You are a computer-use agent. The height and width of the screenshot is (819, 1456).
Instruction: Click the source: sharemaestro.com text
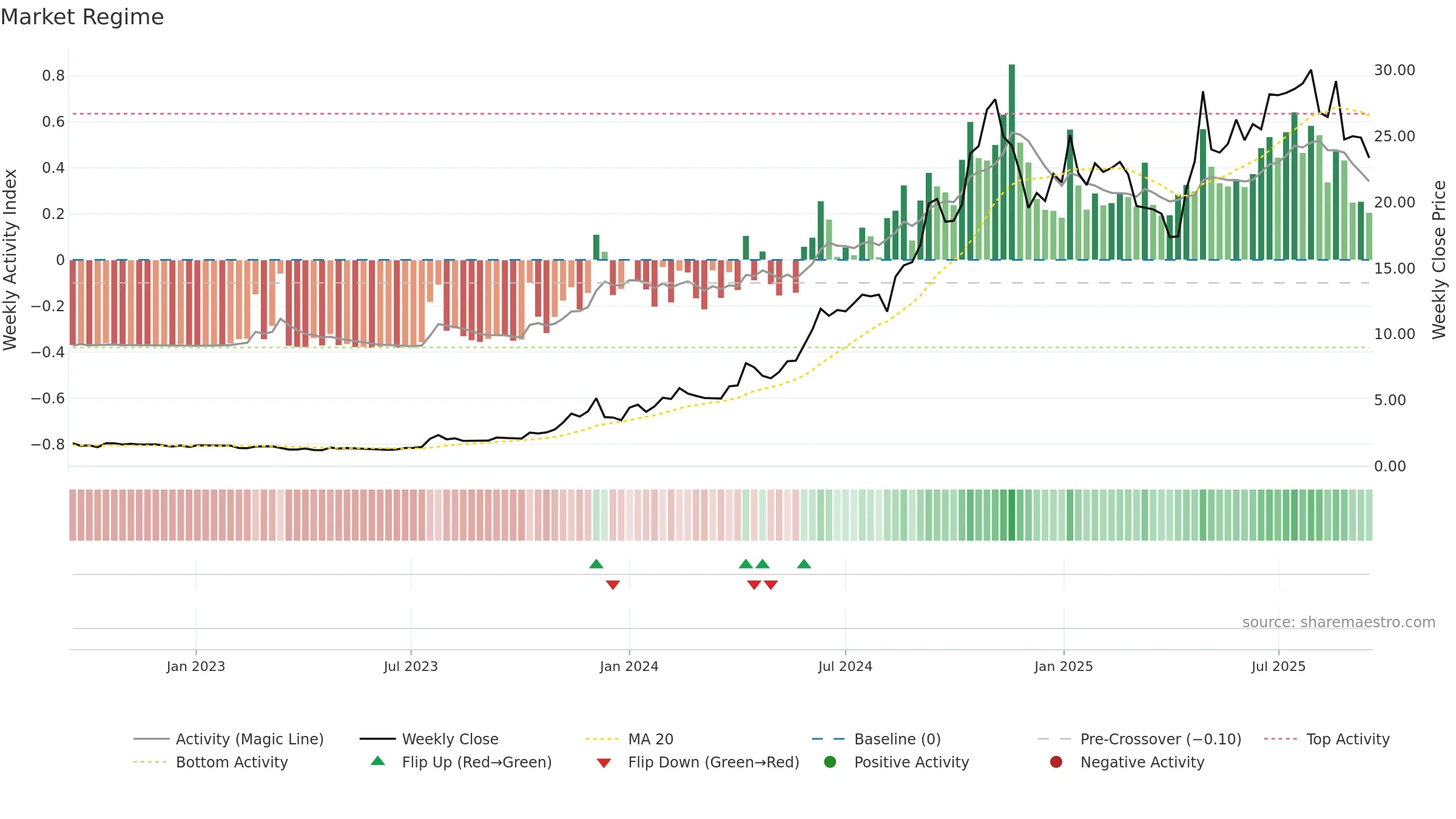(x=1339, y=622)
